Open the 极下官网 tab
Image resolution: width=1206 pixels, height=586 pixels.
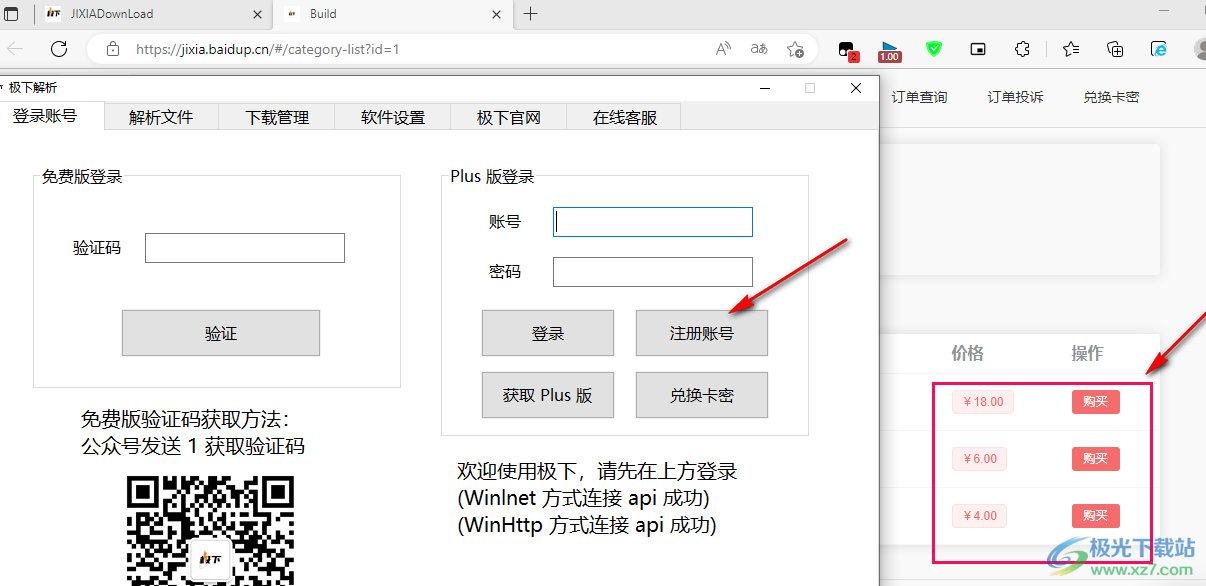509,117
